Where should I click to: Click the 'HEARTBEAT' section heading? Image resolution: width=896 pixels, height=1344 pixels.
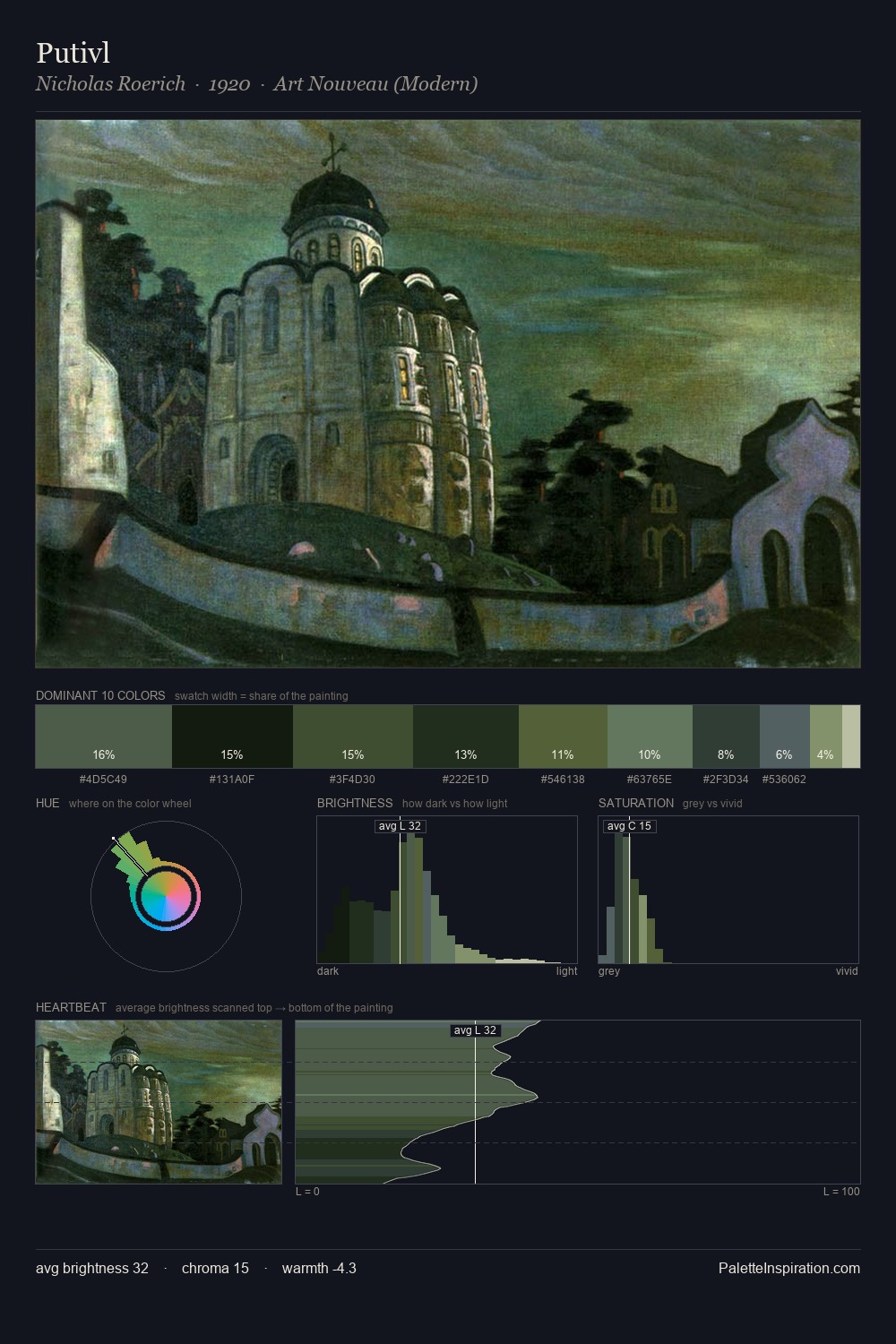pos(71,1007)
